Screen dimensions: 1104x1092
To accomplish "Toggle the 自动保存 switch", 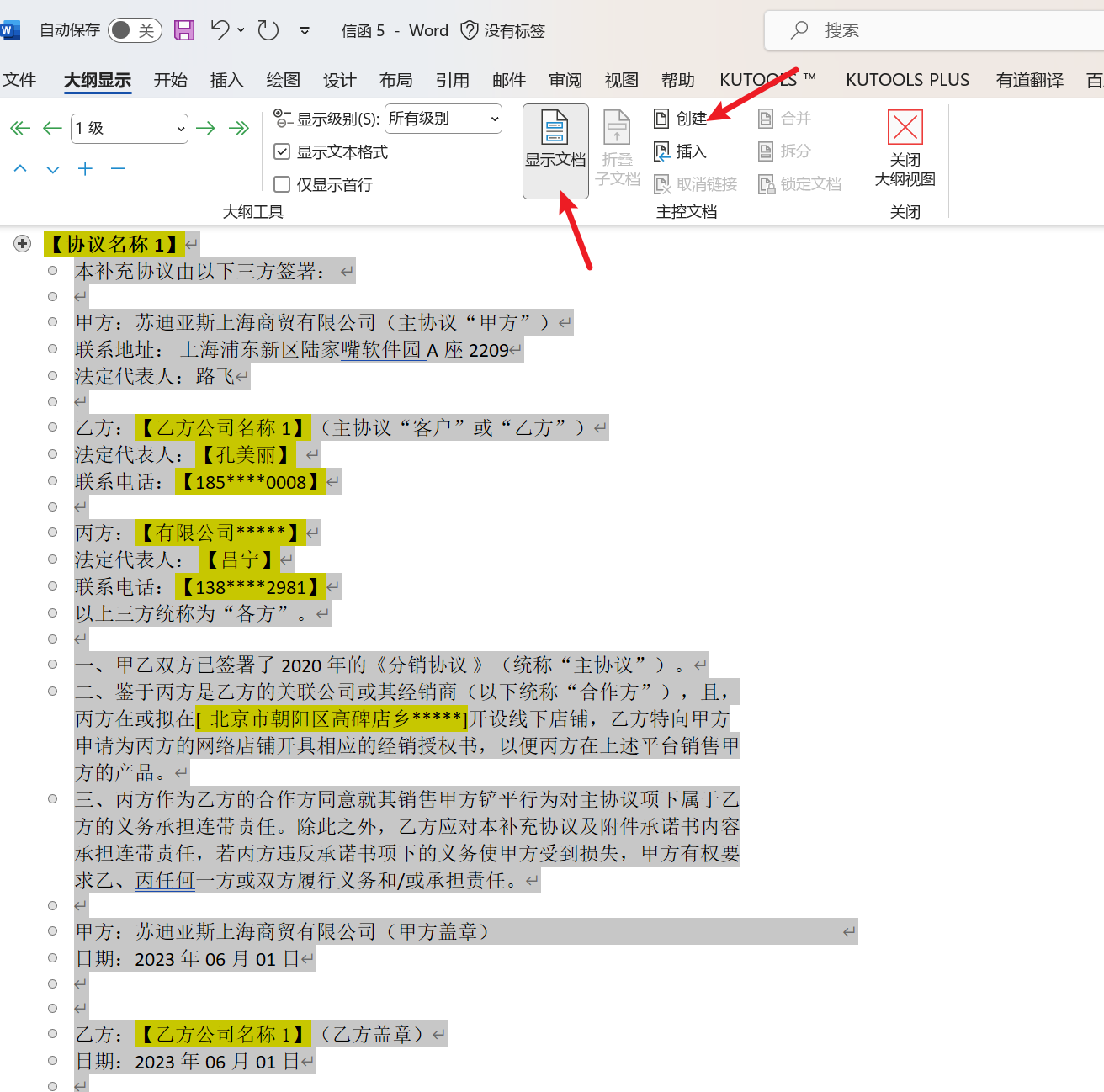I will (x=135, y=30).
